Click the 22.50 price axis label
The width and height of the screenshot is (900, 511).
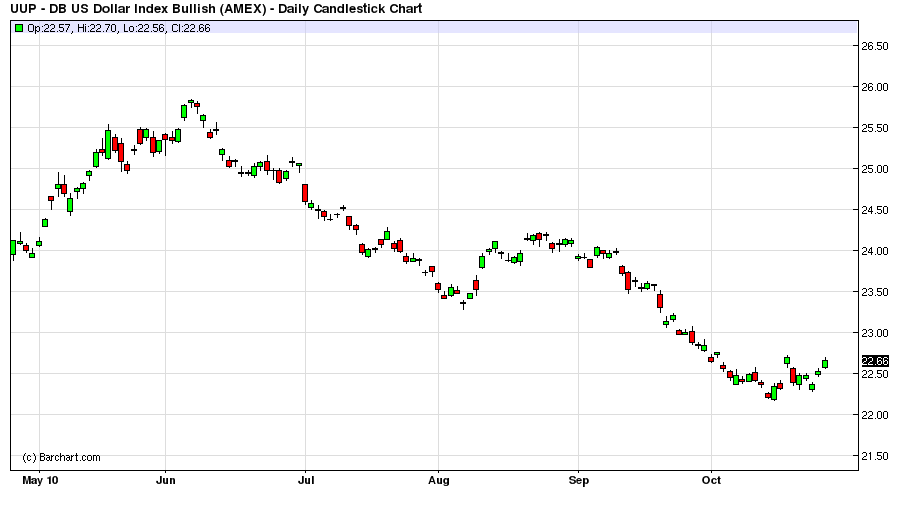(874, 374)
